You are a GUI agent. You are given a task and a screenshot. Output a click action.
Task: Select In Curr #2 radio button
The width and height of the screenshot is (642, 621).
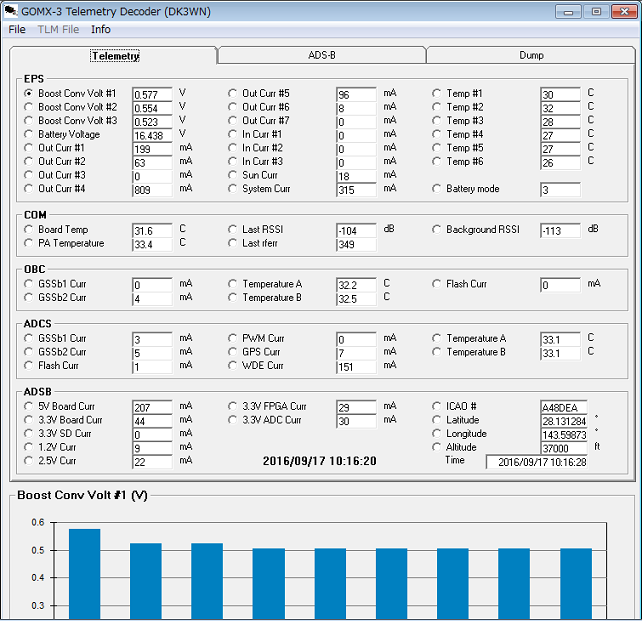pos(232,148)
